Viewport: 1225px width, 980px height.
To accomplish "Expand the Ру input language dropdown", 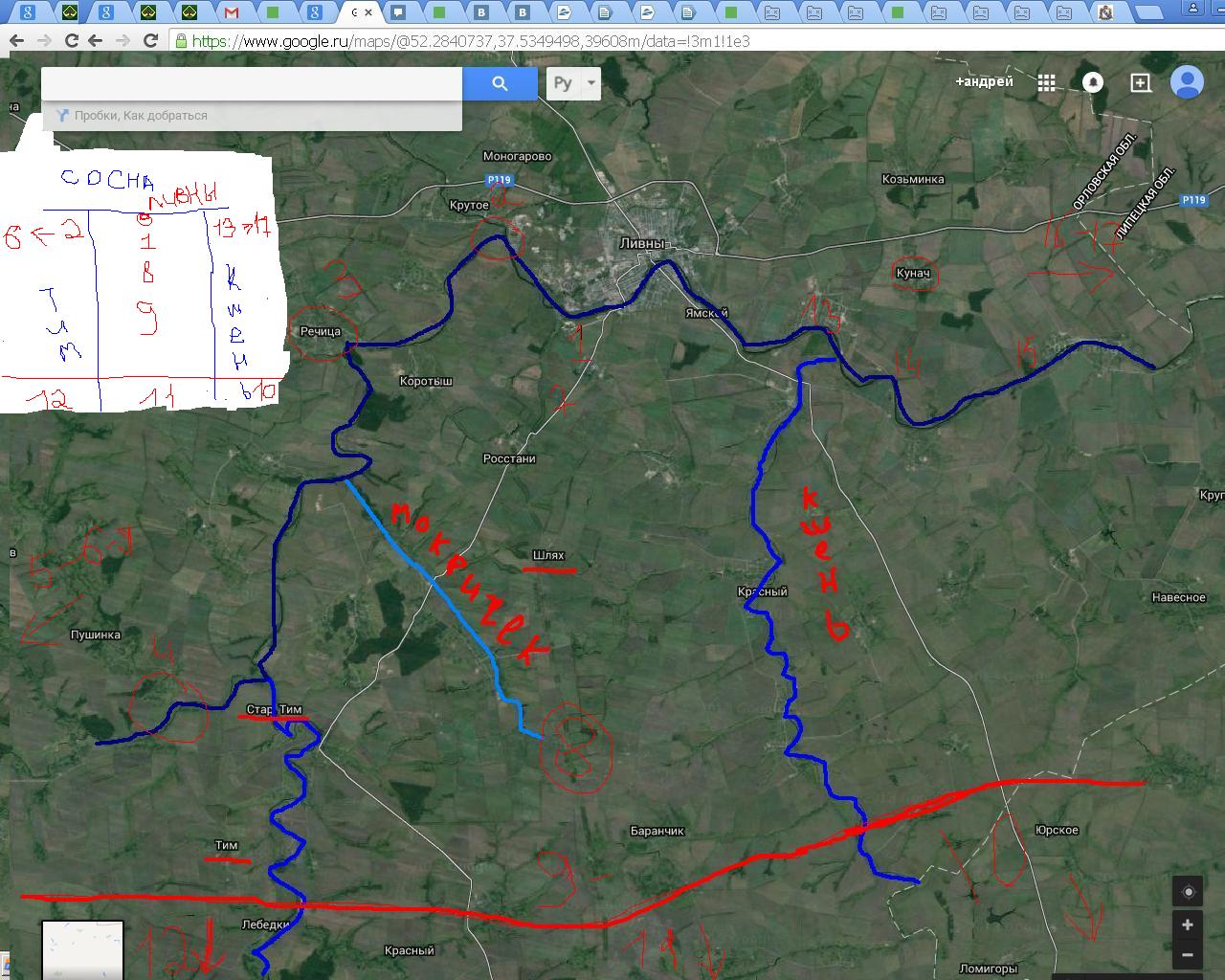I will point(591,83).
